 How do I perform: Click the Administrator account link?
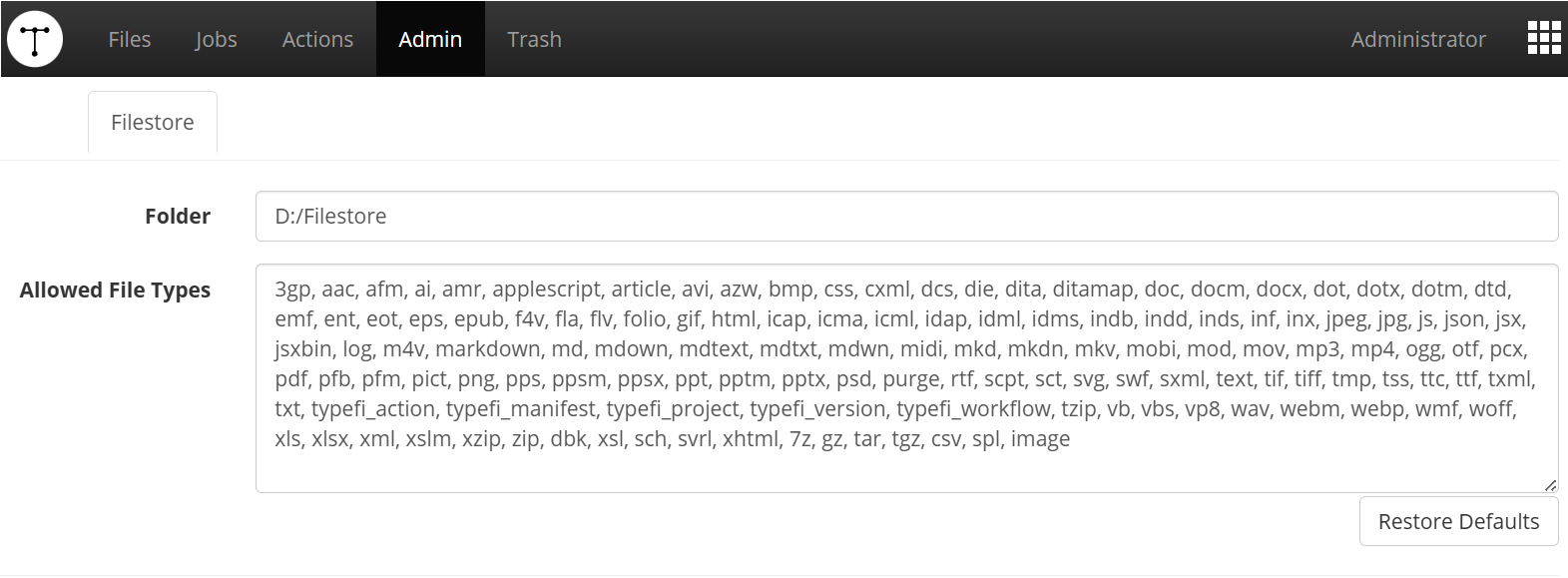click(x=1417, y=39)
